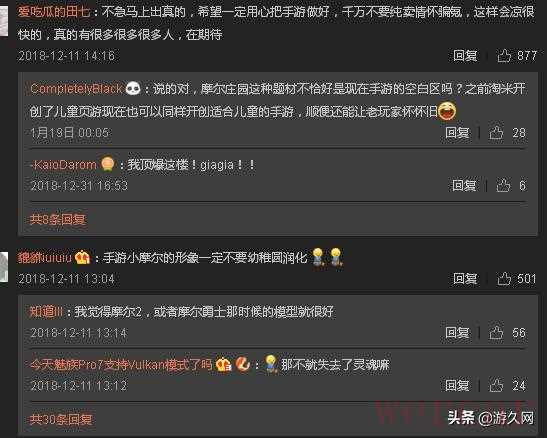
Task: Like KaioDarom's reply with 6 likes
Action: click(x=503, y=185)
